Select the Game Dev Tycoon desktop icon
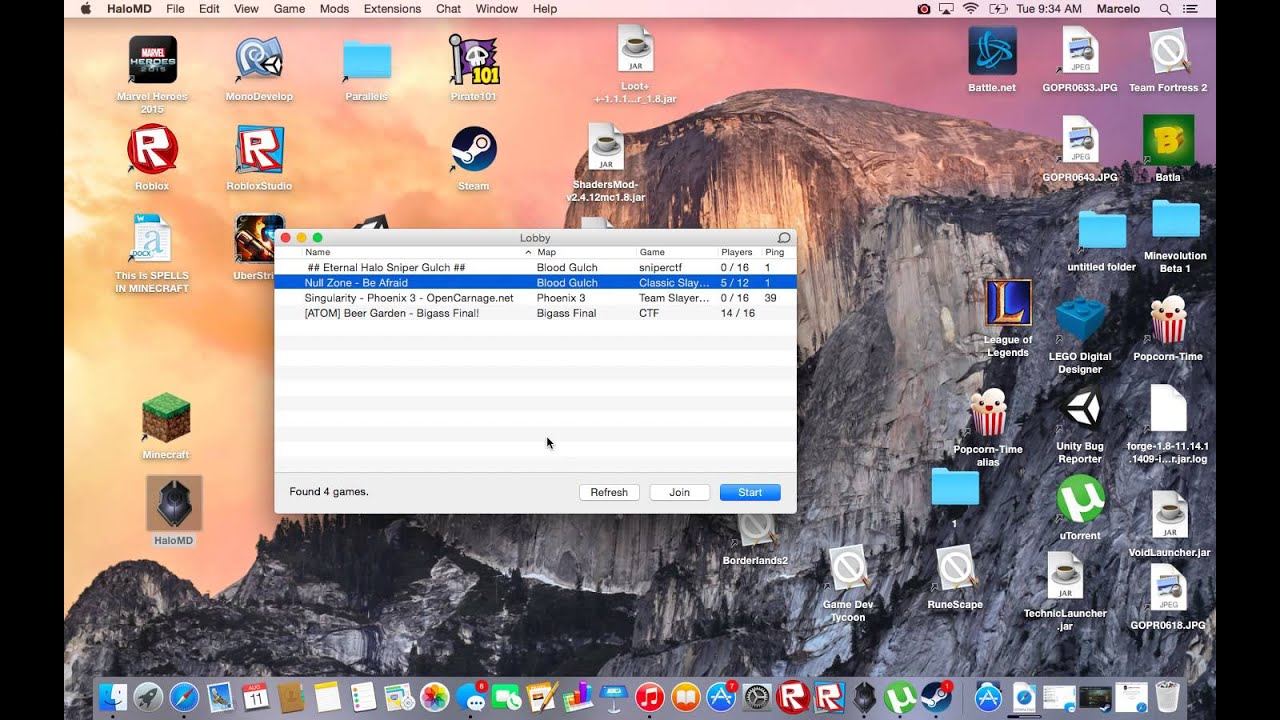Image resolution: width=1280 pixels, height=720 pixels. click(x=848, y=568)
